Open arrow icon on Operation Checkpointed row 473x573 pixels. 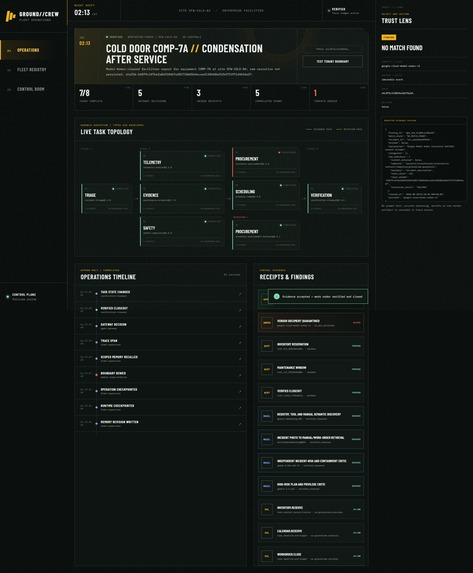point(240,391)
